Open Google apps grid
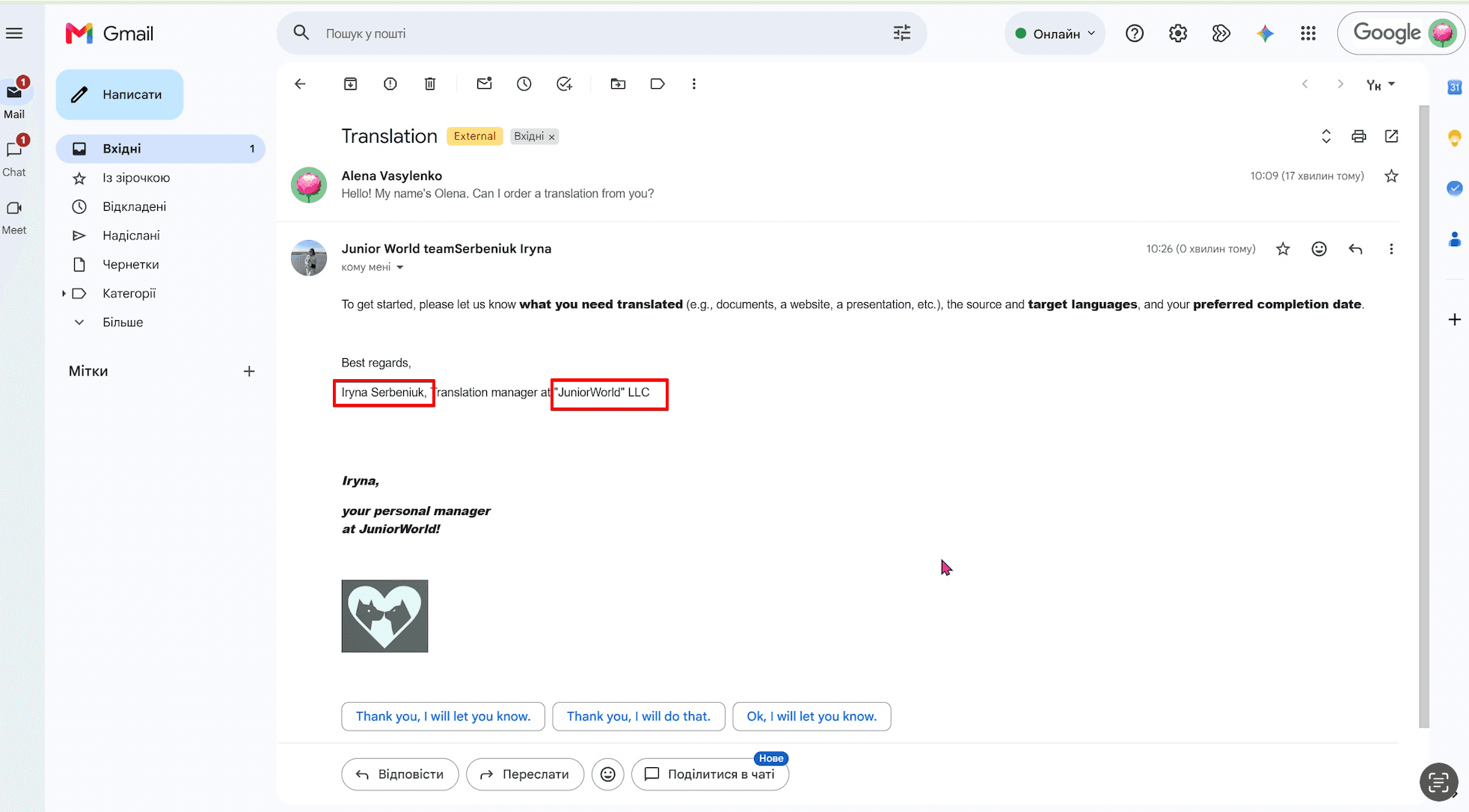 pyautogui.click(x=1308, y=33)
